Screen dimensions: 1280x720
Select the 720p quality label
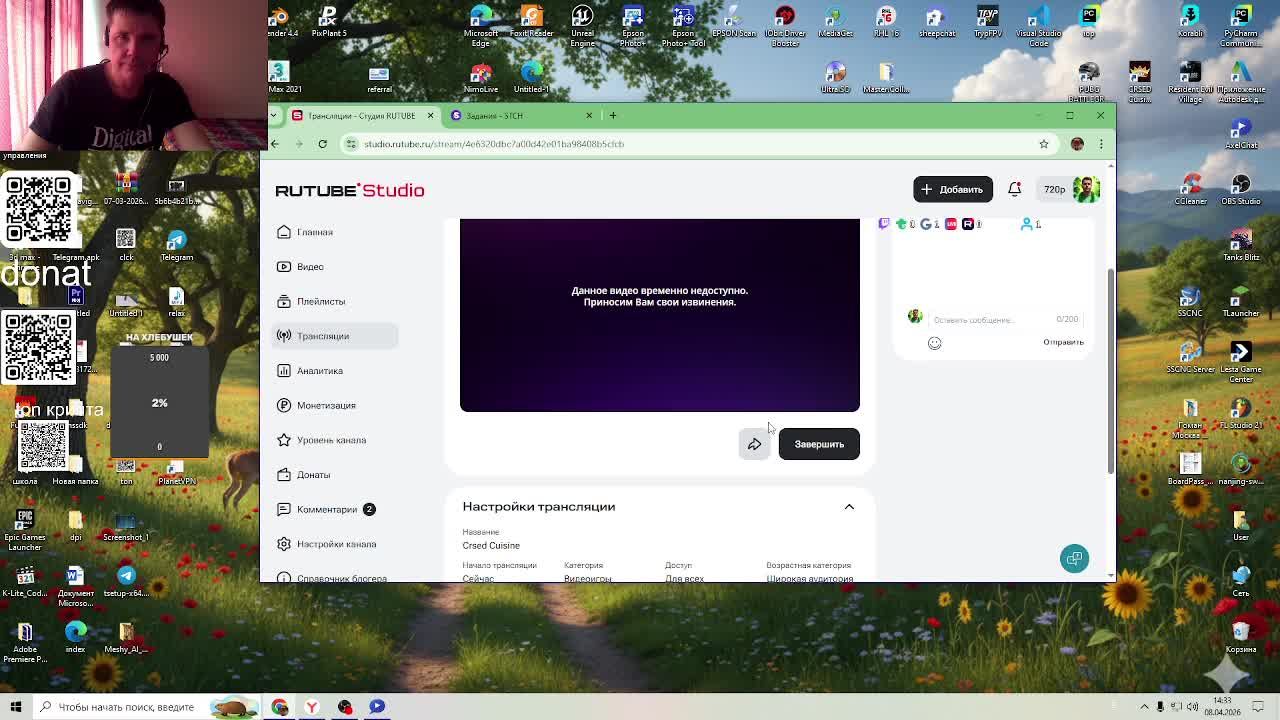tap(1055, 189)
